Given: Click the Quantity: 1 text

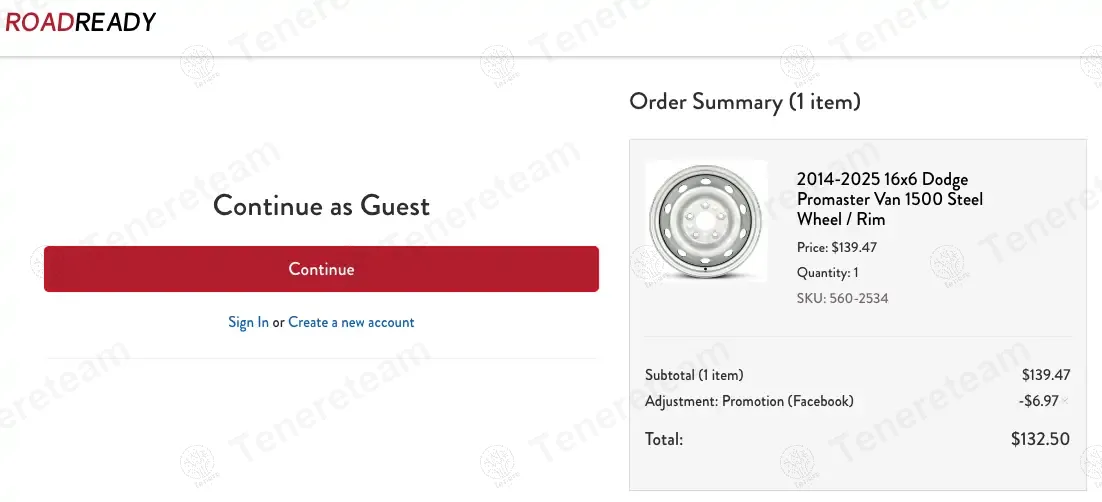Looking at the screenshot, I should click(827, 272).
